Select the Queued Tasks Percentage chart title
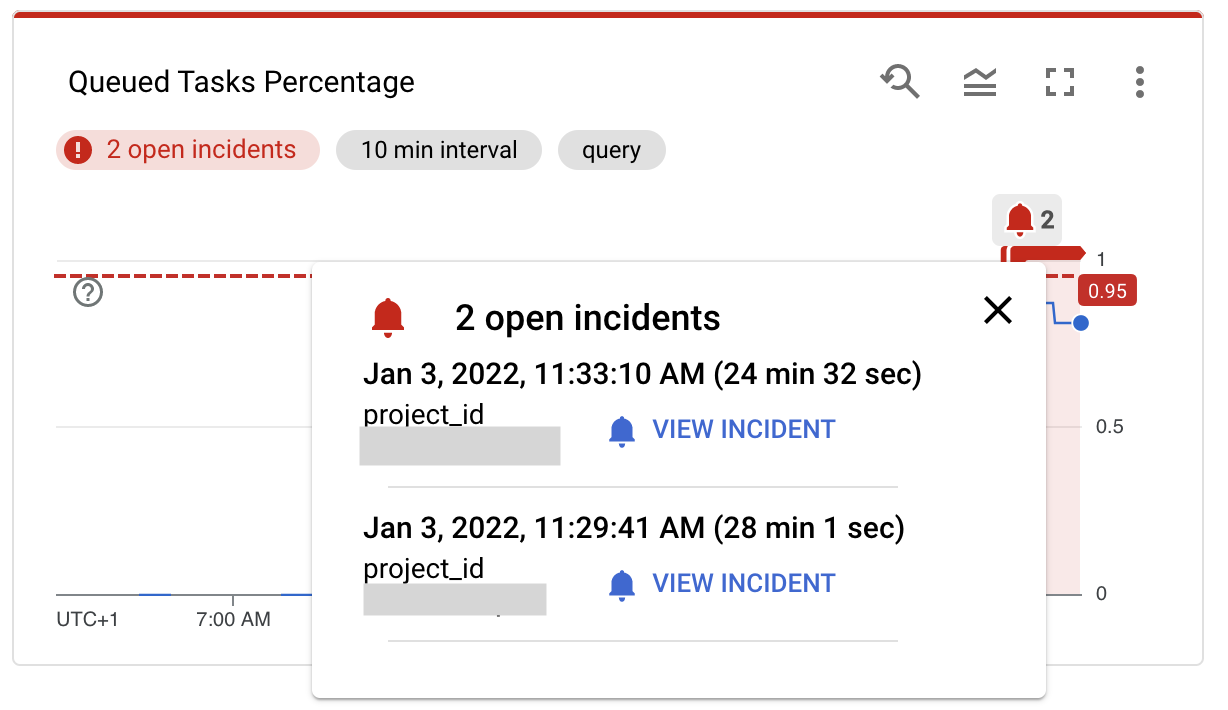Image resolution: width=1228 pixels, height=710 pixels. point(240,82)
